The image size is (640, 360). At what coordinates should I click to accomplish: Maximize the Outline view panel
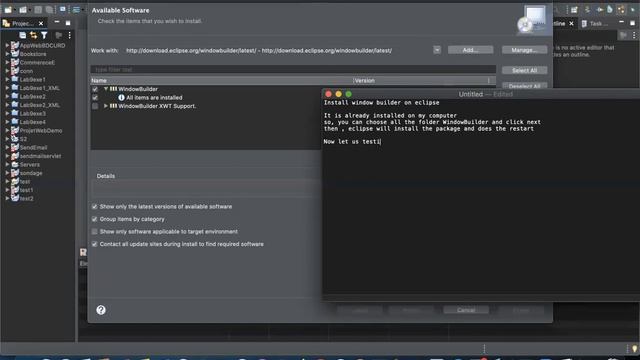click(x=632, y=23)
